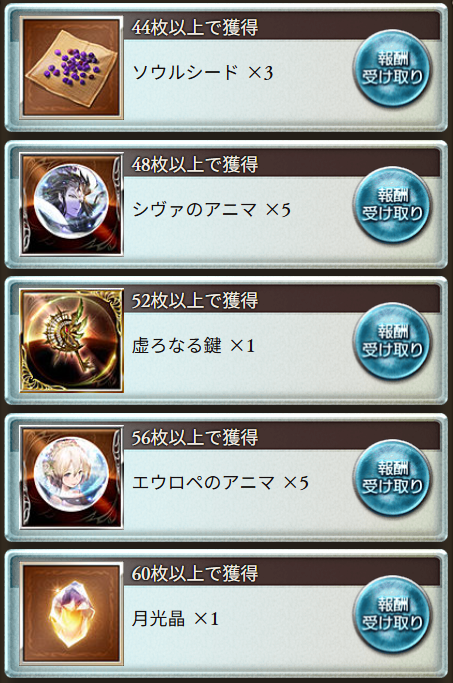453x683 pixels.
Task: Claim reward for 48枚 シヴァのアニマ
Action: point(392,205)
